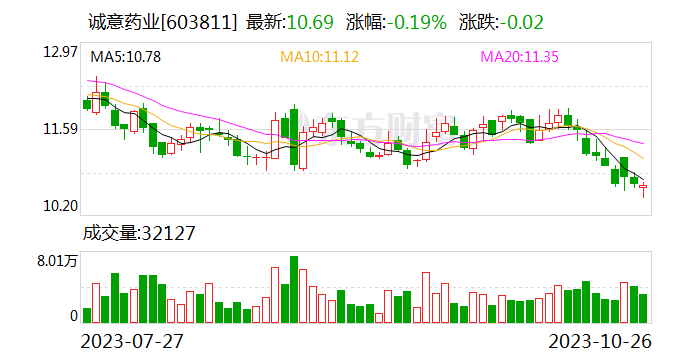688x360 pixels.
Task: Select the MA10:11.12 indicator label
Action: tap(319, 57)
